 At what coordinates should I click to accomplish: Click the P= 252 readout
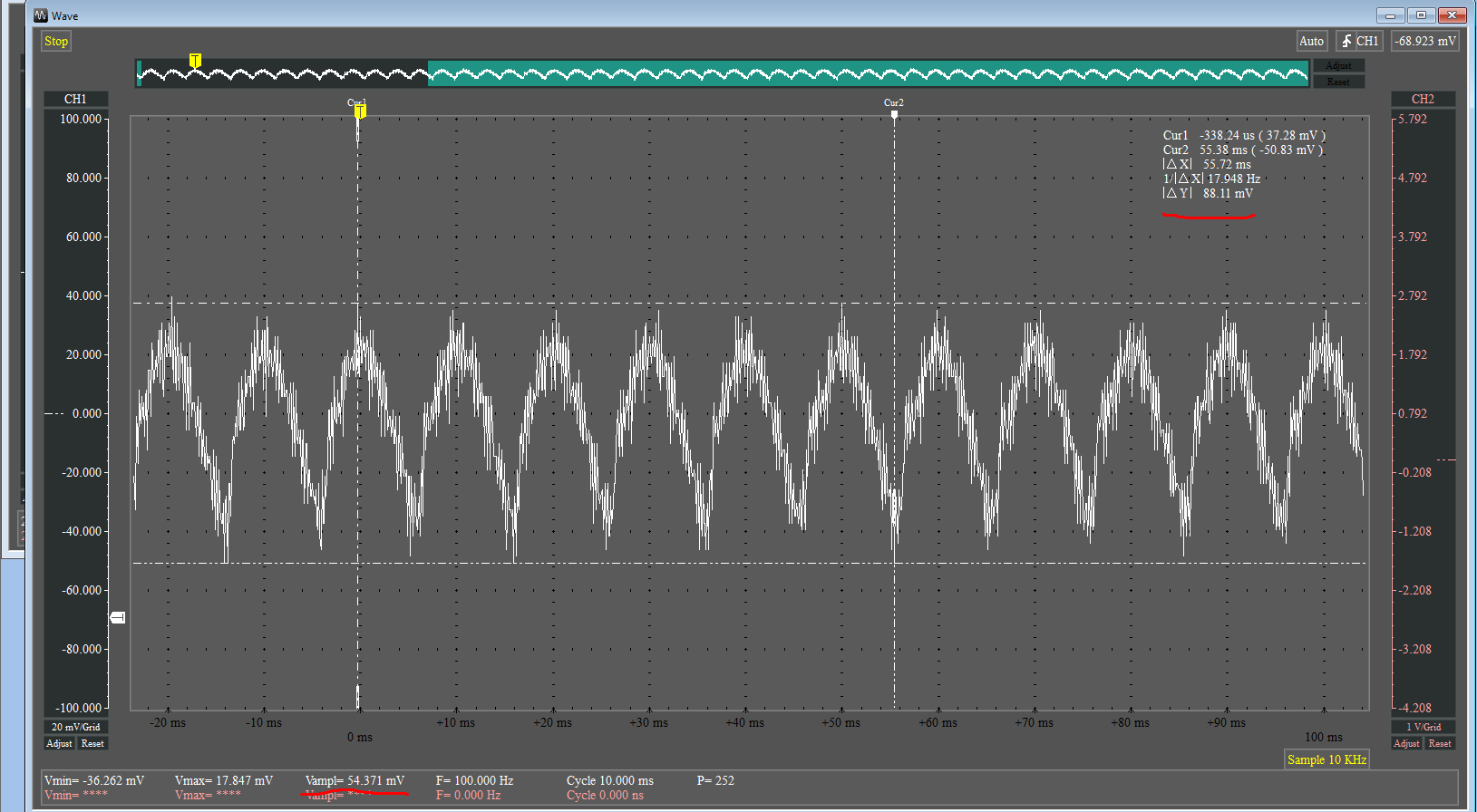715,780
